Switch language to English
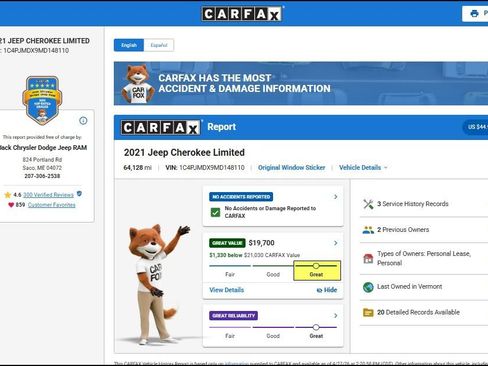This screenshot has height=366, width=488. click(129, 45)
